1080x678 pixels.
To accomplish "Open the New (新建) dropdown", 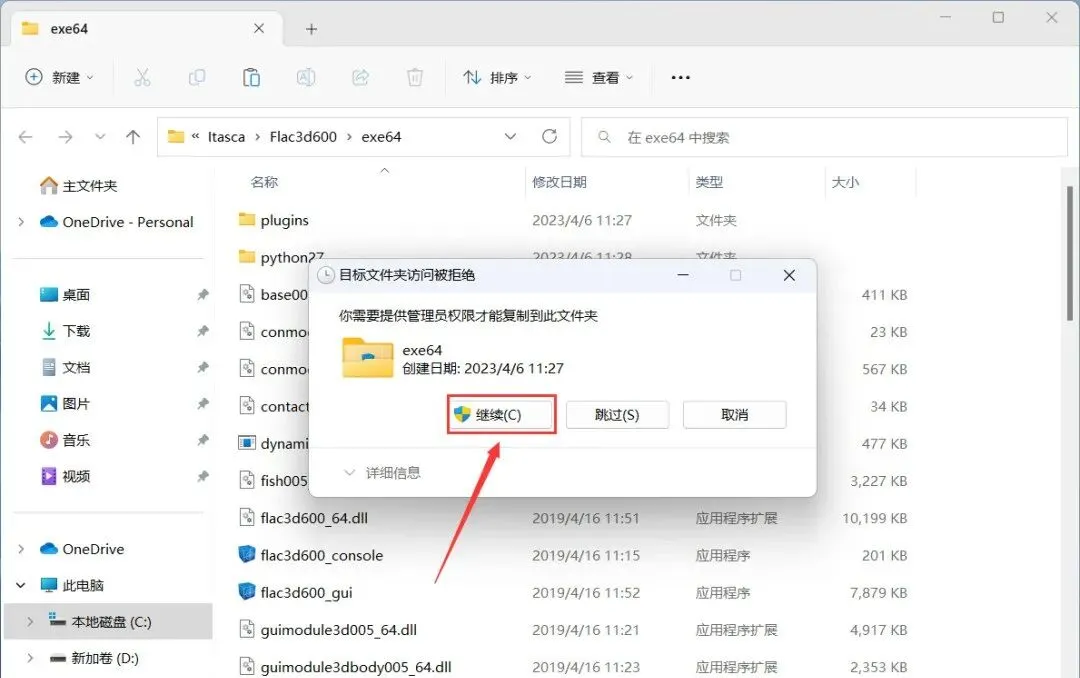I will 59,77.
